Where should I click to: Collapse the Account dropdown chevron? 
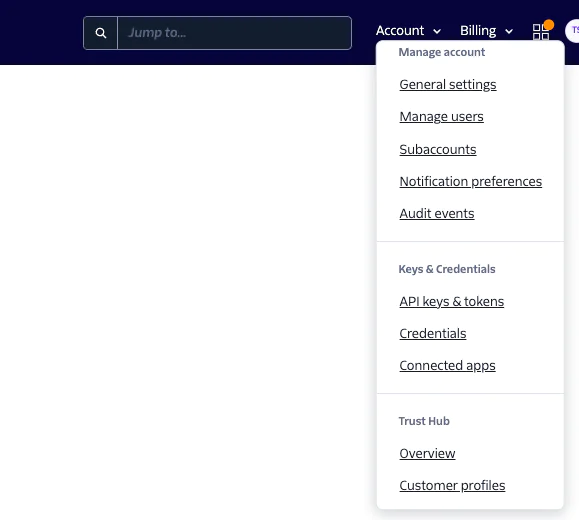437,31
